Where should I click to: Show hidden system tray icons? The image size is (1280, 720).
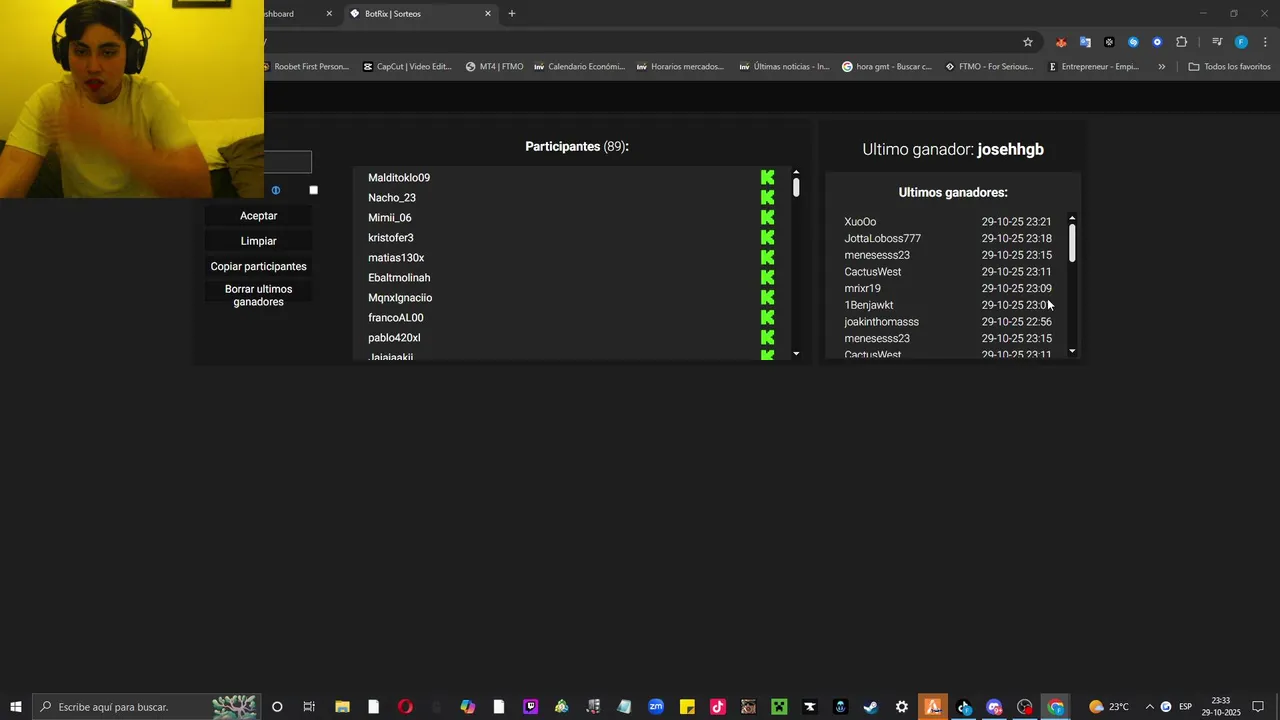1149,707
